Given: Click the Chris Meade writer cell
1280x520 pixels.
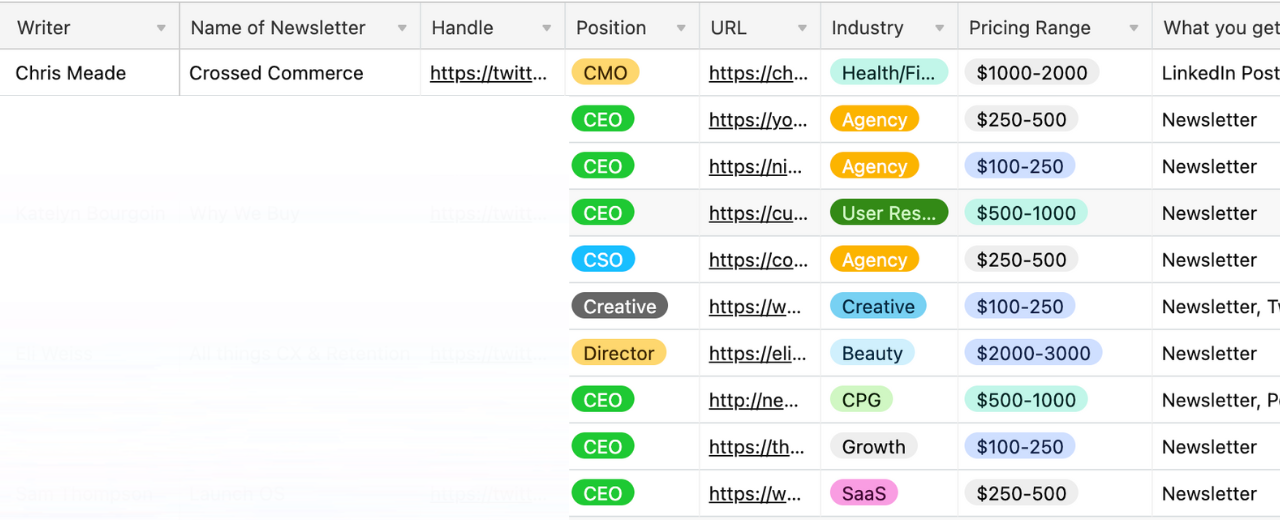Looking at the screenshot, I should click(71, 73).
